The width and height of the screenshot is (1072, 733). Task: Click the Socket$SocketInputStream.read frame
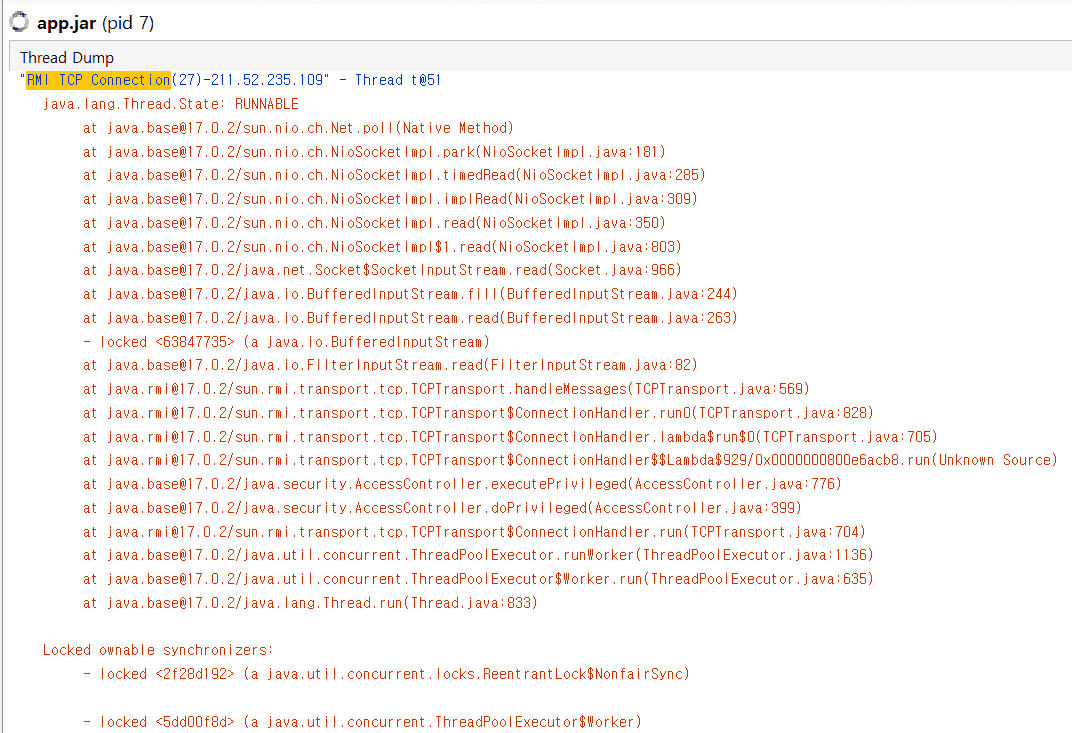(382, 270)
